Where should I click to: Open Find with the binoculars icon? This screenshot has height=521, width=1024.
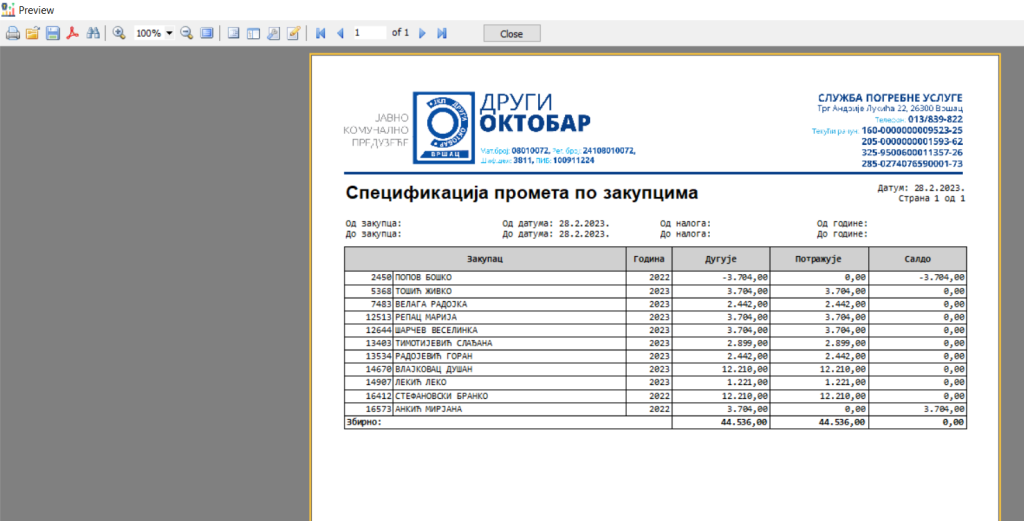[x=93, y=33]
